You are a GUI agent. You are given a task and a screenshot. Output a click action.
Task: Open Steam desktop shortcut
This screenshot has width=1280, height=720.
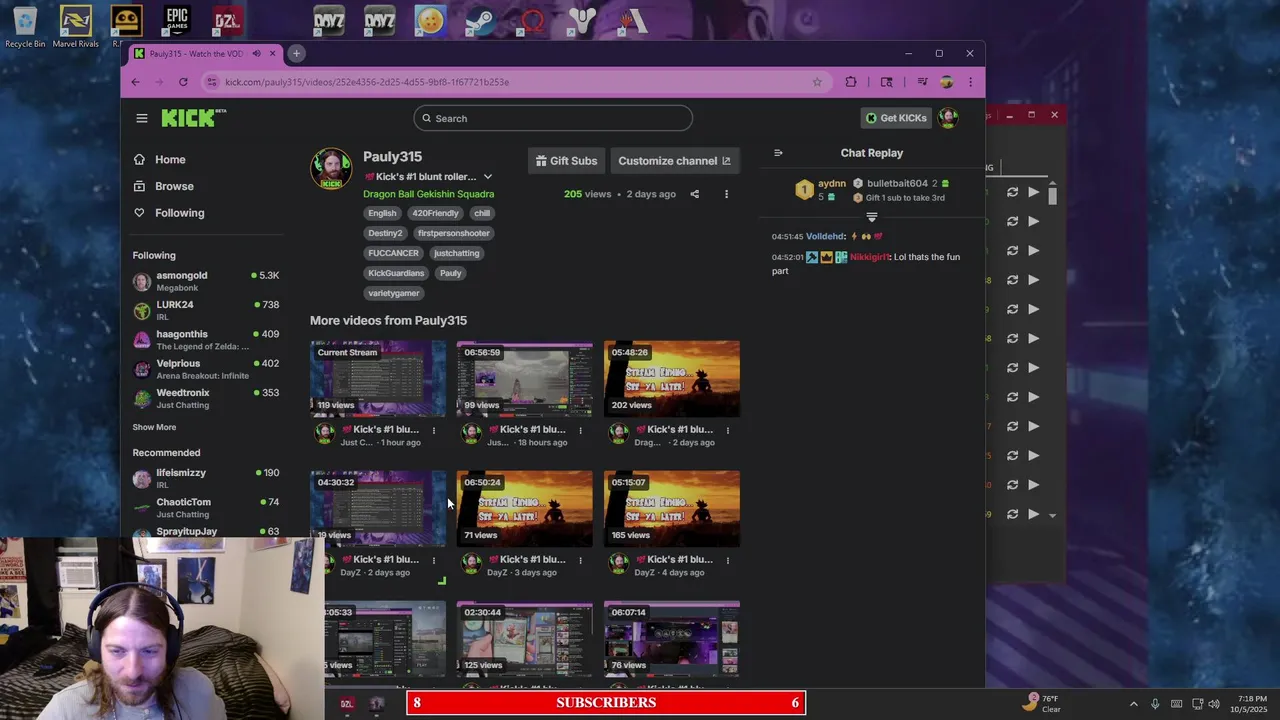pos(480,21)
